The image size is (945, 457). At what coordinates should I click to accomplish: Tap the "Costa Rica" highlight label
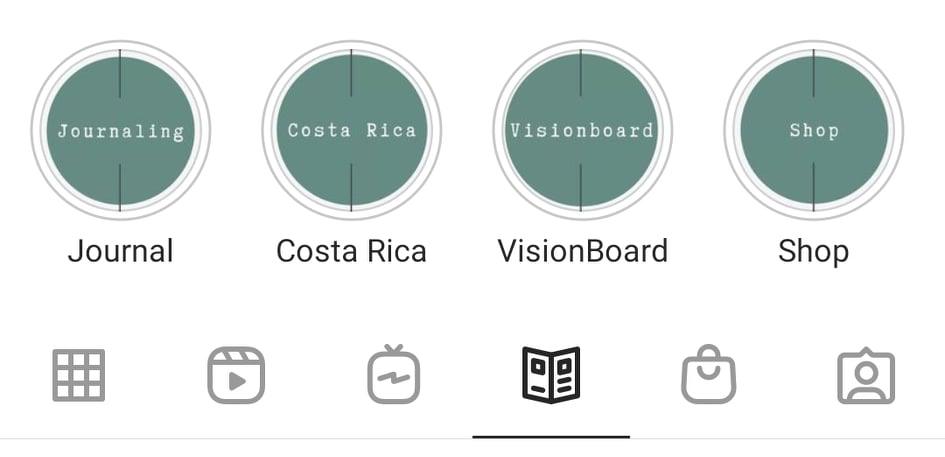click(351, 251)
